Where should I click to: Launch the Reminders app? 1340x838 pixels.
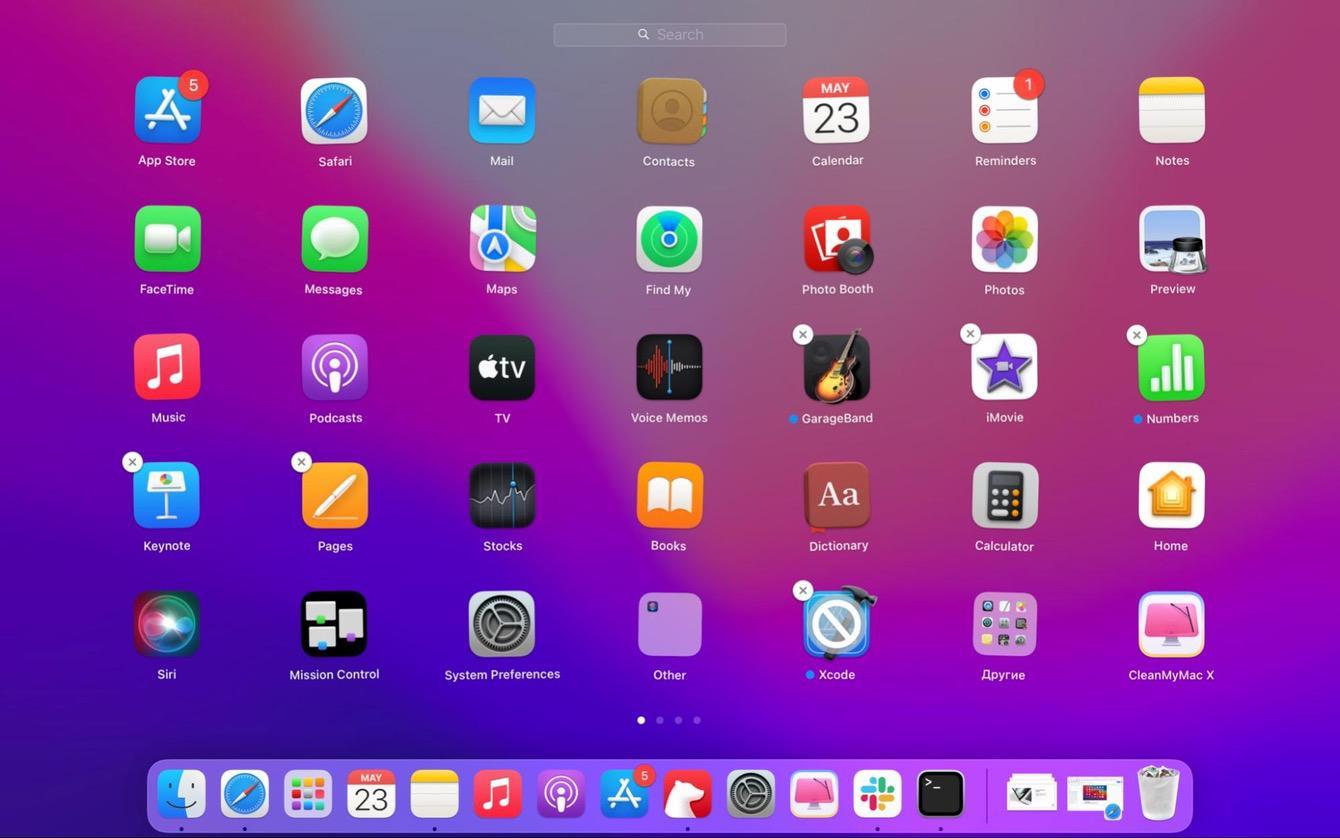point(1004,111)
